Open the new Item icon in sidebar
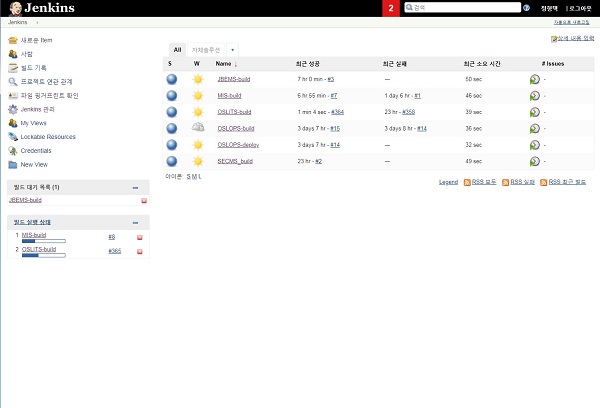Image resolution: width=600 pixels, height=408 pixels. pyautogui.click(x=13, y=40)
